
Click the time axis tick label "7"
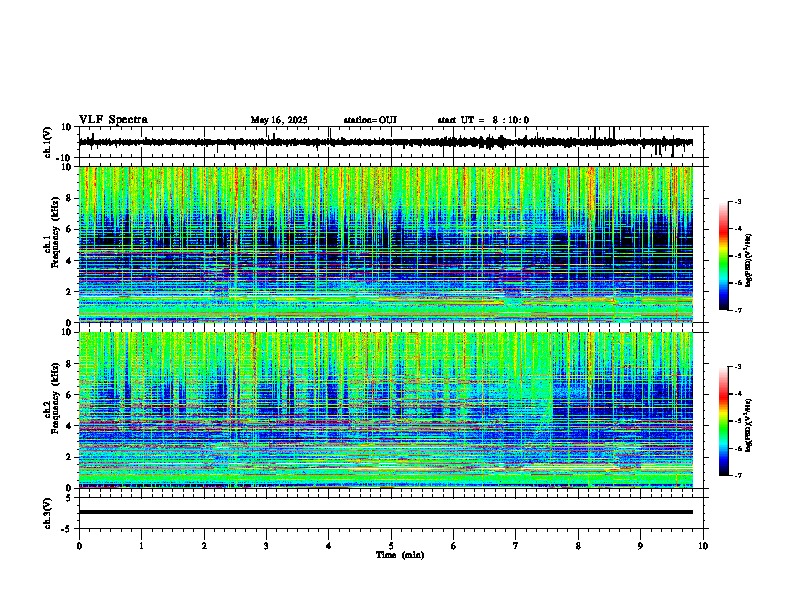(x=516, y=546)
